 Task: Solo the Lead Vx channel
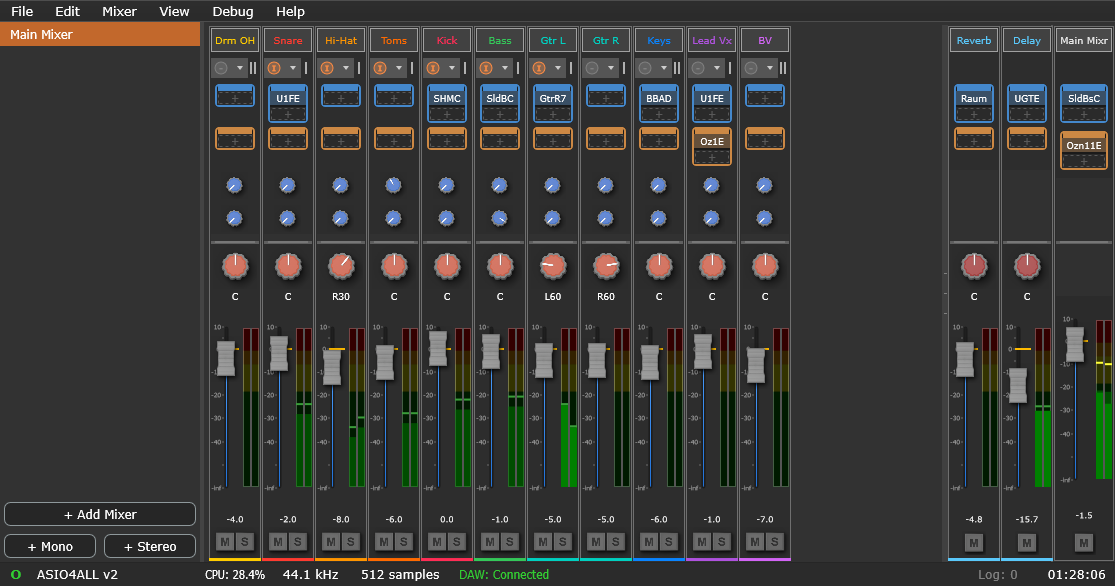722,542
